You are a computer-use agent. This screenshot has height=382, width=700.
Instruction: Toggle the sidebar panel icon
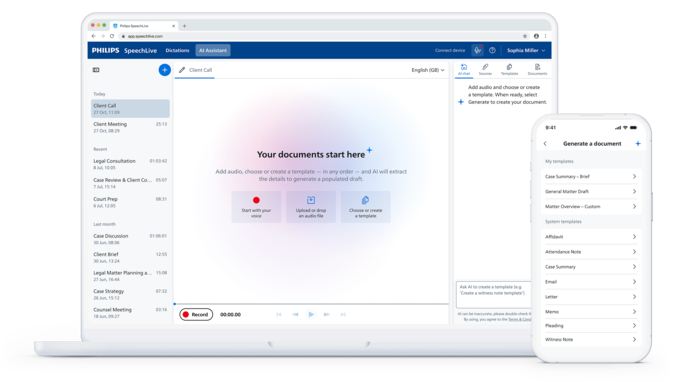tap(96, 70)
